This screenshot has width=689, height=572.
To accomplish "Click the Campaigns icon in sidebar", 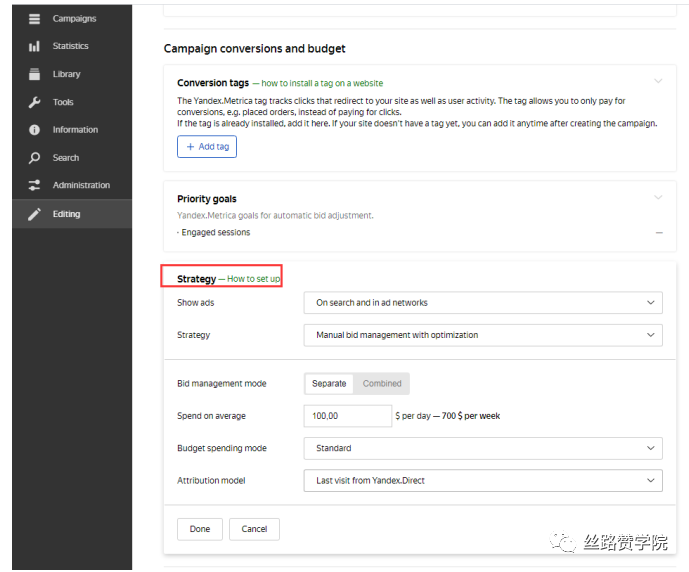I will tap(35, 18).
